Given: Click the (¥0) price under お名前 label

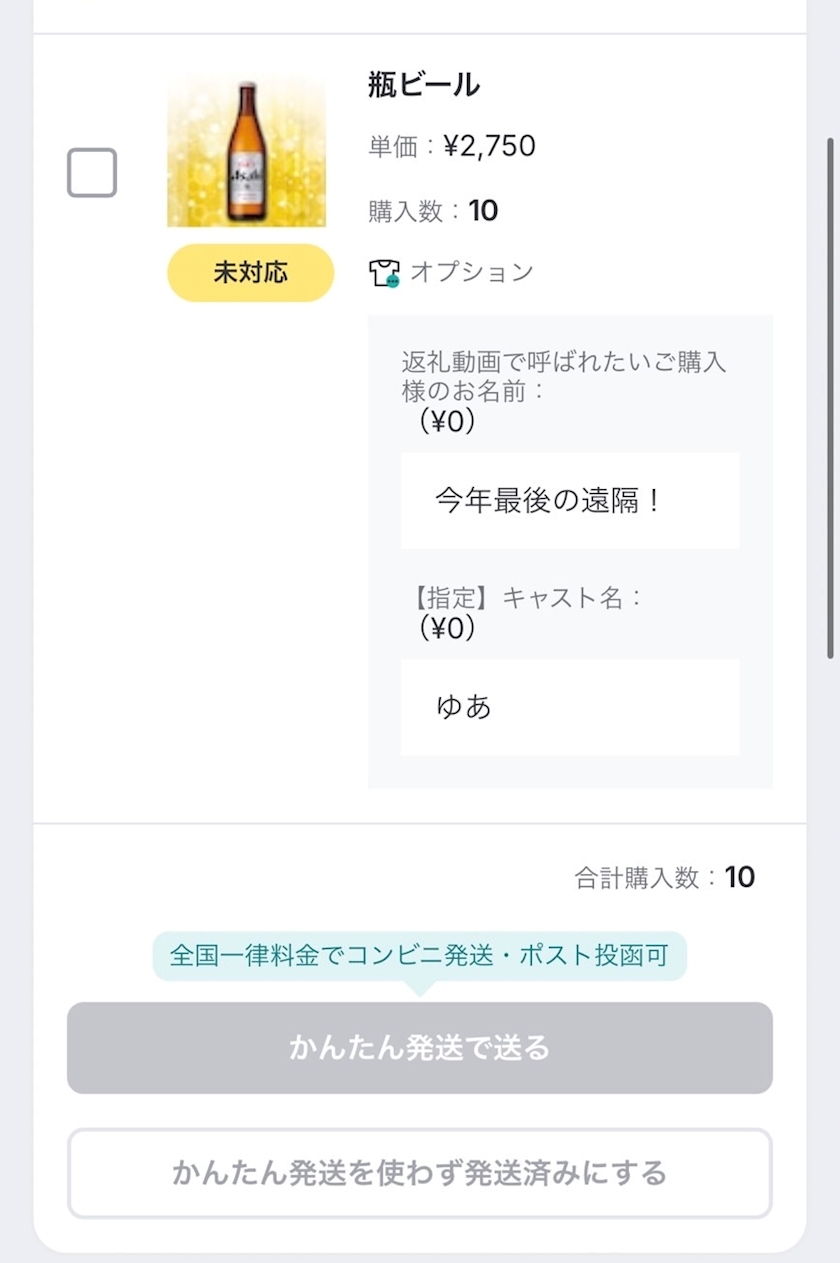Looking at the screenshot, I should [446, 422].
